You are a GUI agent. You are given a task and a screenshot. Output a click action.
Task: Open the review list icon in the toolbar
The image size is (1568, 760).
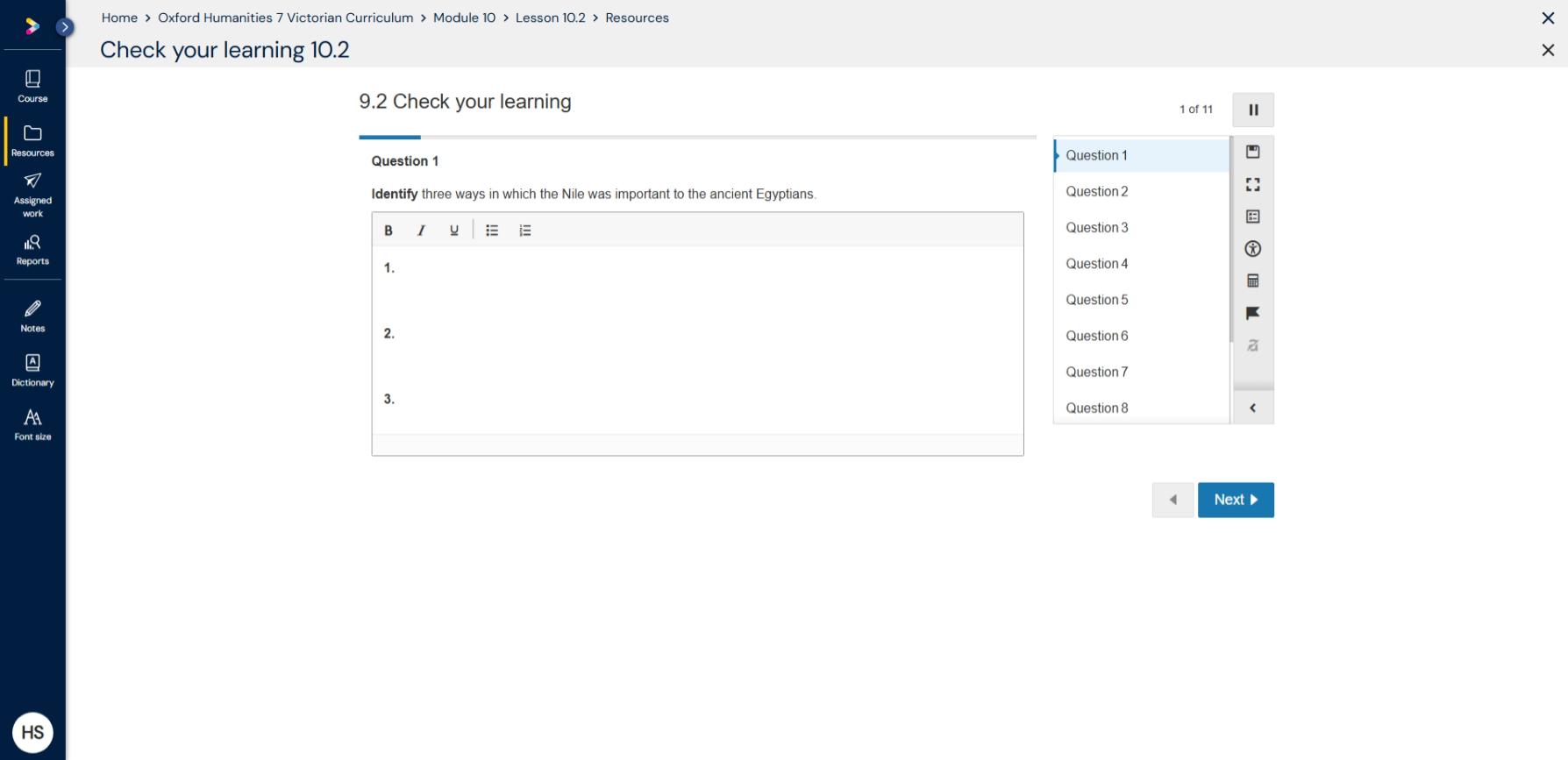[x=1253, y=217]
